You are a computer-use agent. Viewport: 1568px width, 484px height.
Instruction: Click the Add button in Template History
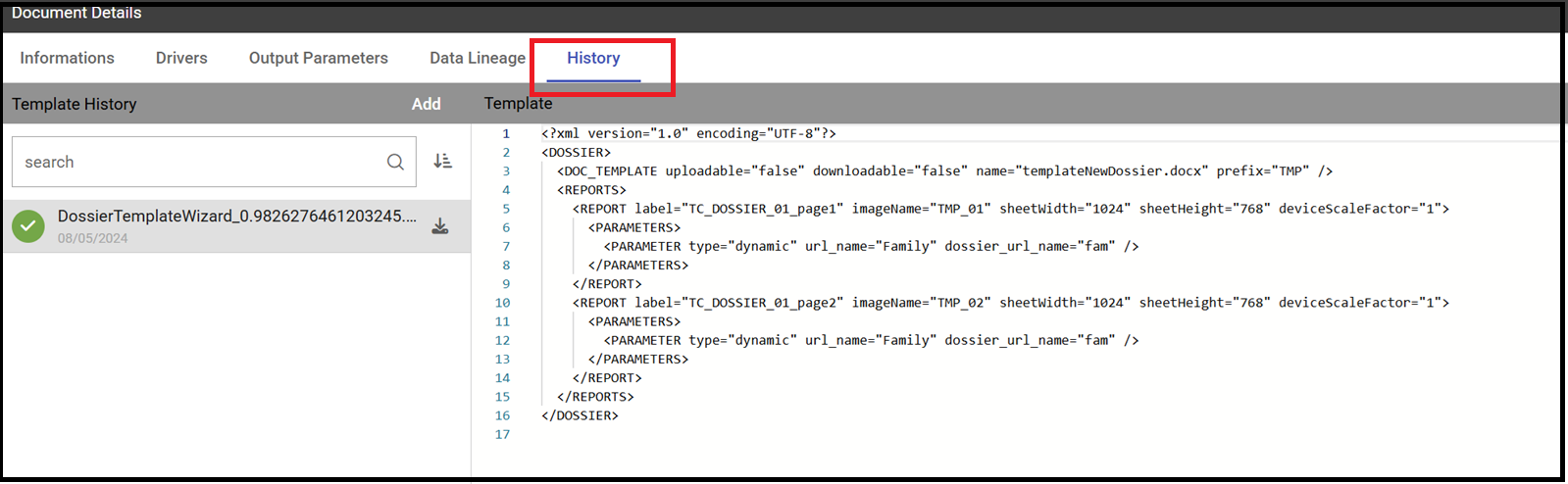[x=426, y=104]
